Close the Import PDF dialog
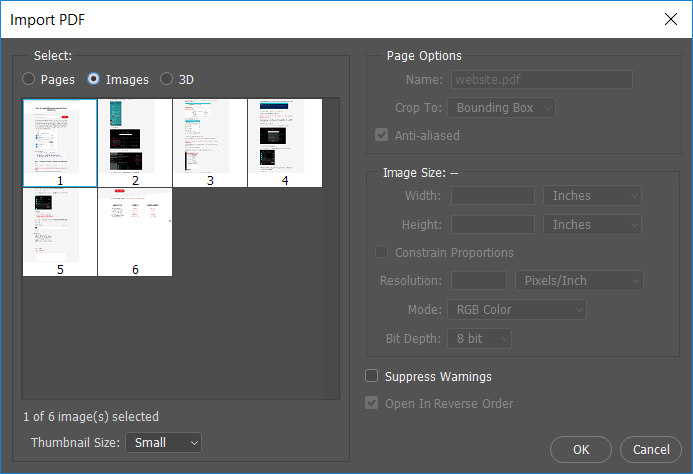The width and height of the screenshot is (693, 474). tap(669, 18)
